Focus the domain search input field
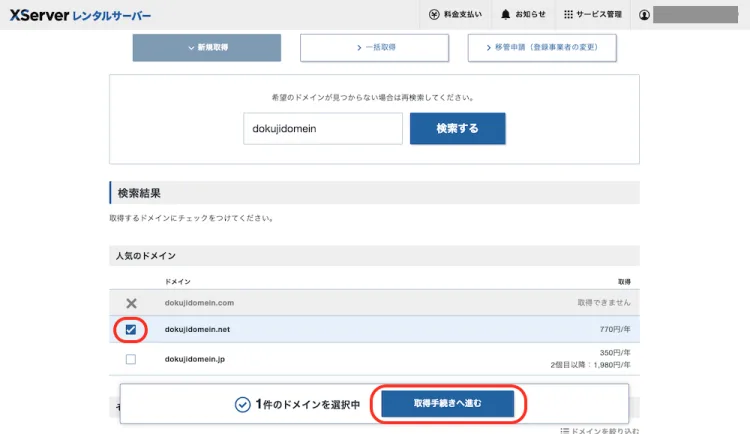The width and height of the screenshot is (750, 434). 323,128
